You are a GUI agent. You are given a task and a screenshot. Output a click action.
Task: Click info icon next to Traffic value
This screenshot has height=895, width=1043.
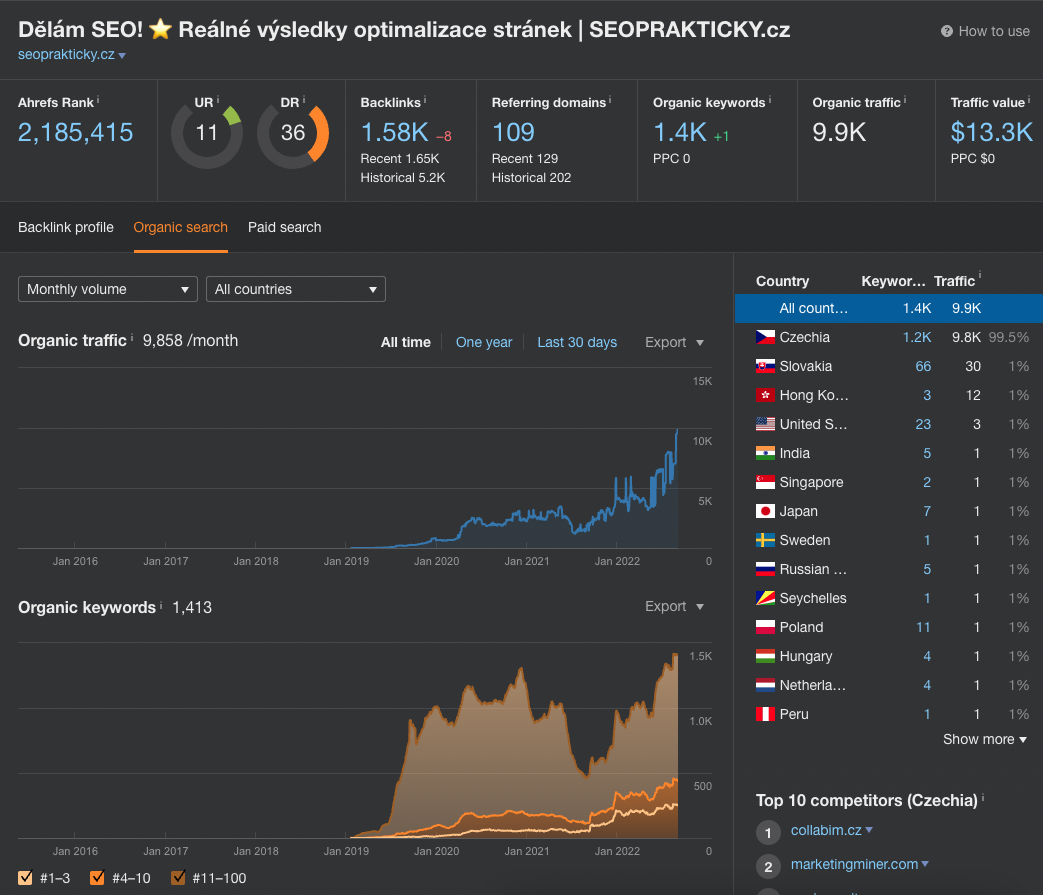tap(1029, 100)
